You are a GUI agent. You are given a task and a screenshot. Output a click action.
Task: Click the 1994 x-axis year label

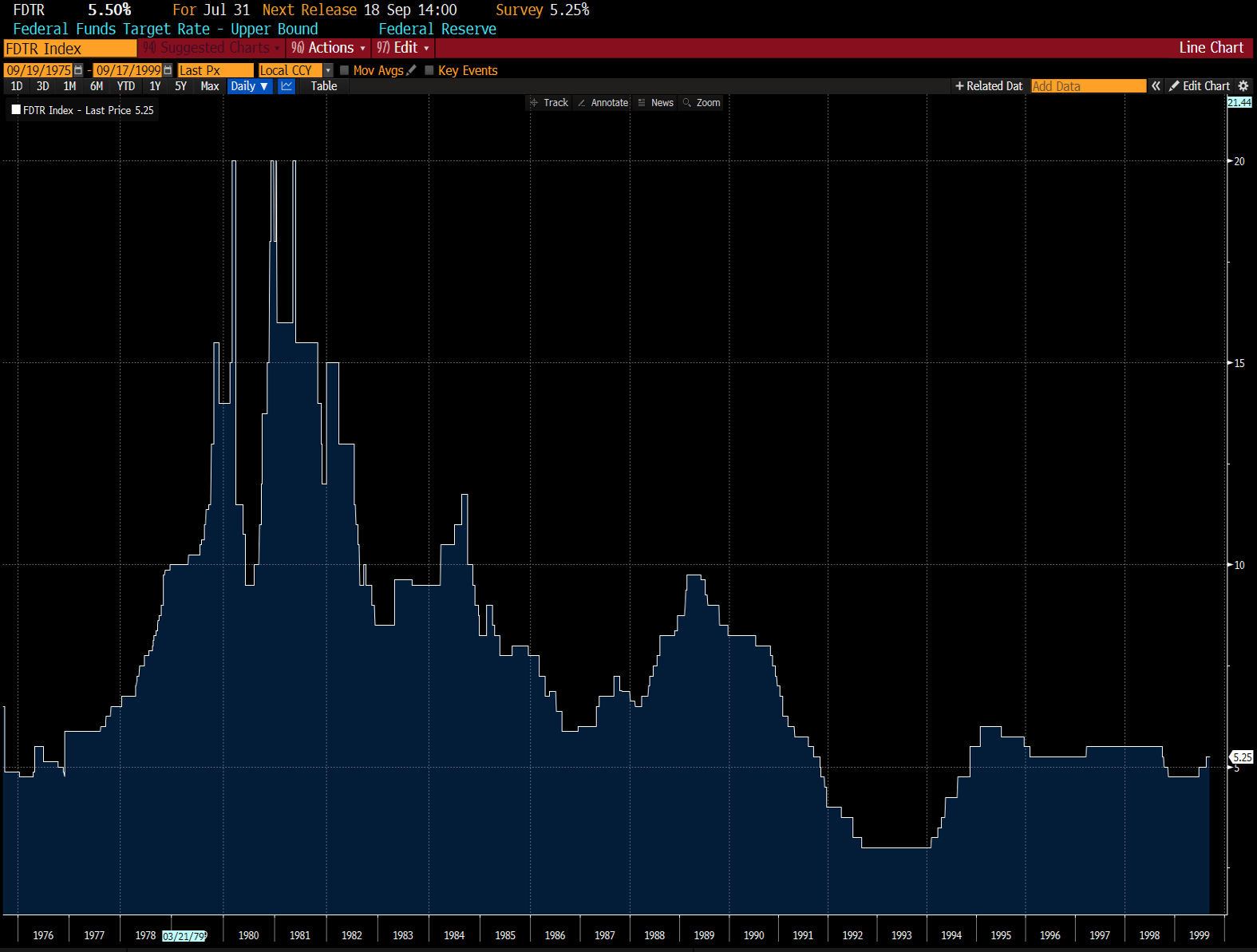tap(951, 935)
